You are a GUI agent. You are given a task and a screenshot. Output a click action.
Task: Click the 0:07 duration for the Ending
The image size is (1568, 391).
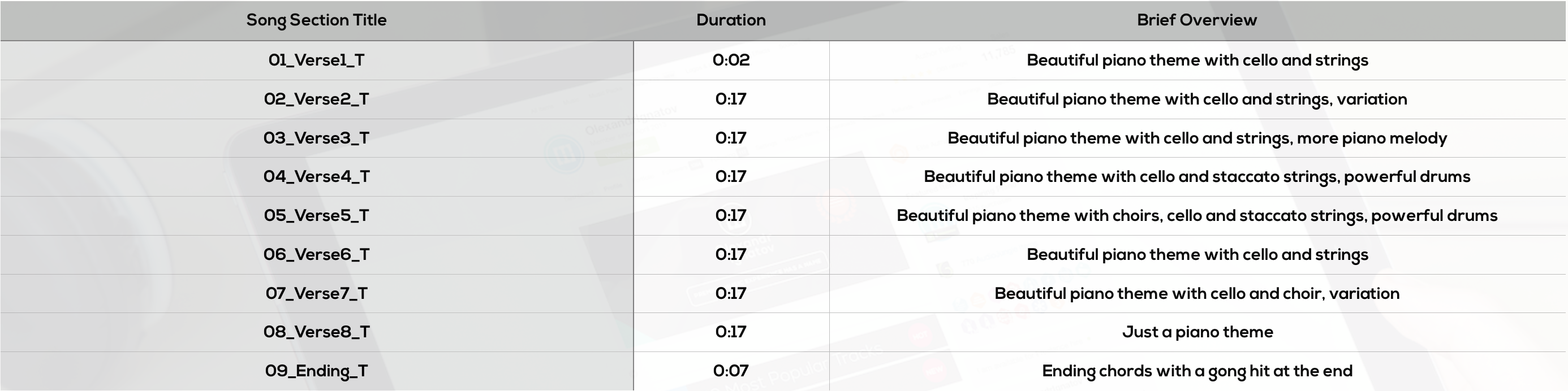pos(731,371)
